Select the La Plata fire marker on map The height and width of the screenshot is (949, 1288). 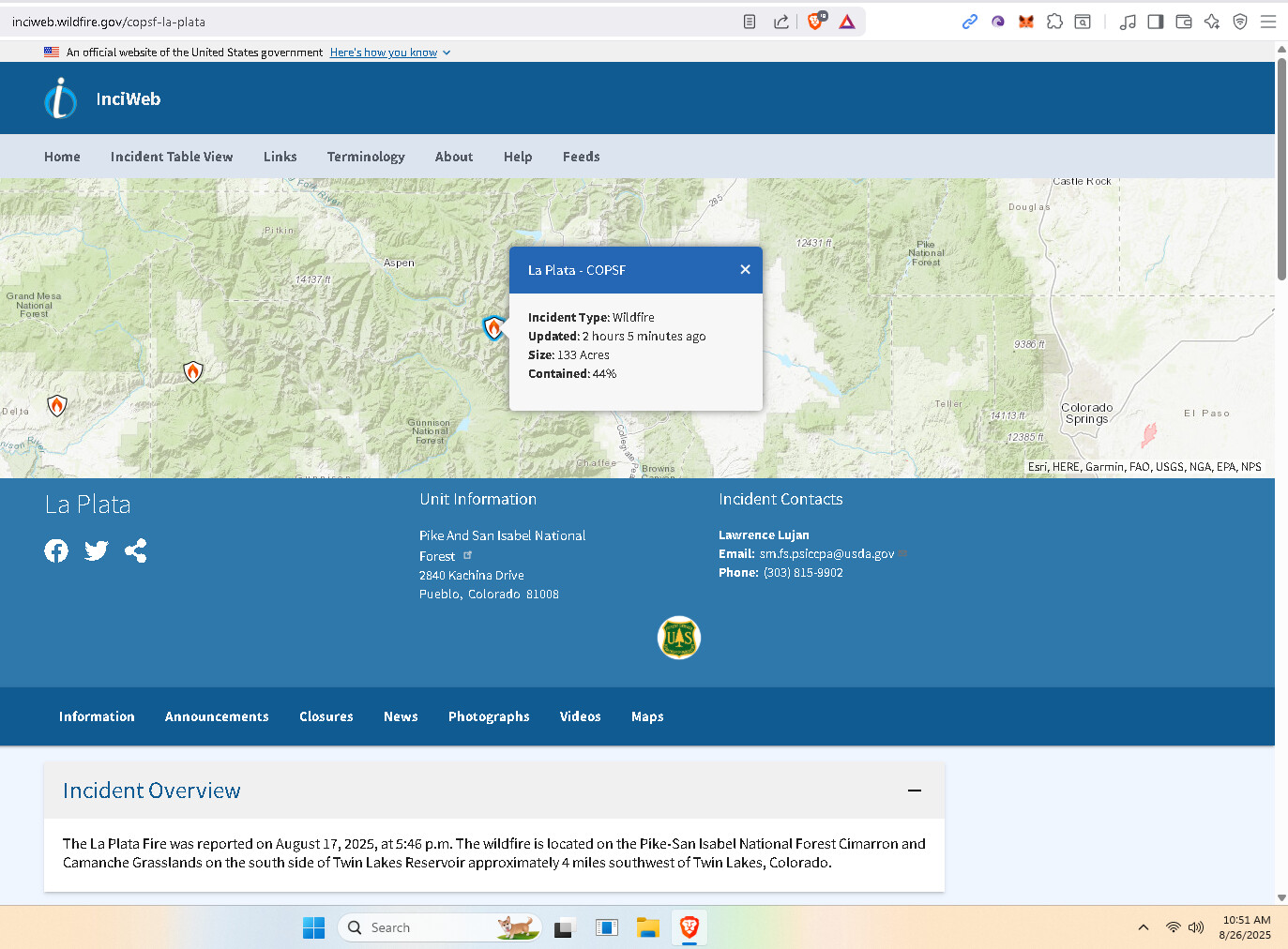pos(493,327)
